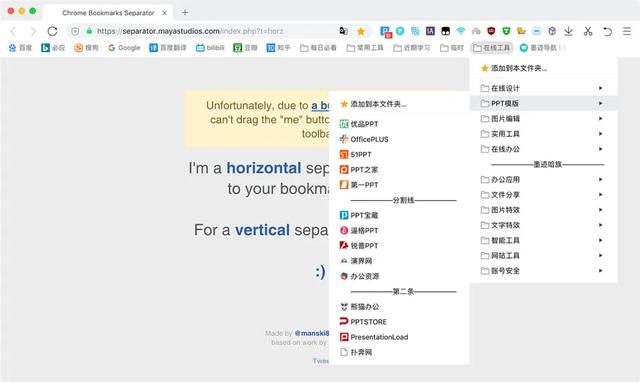Expand the 文件分享 submenu folder

point(543,195)
